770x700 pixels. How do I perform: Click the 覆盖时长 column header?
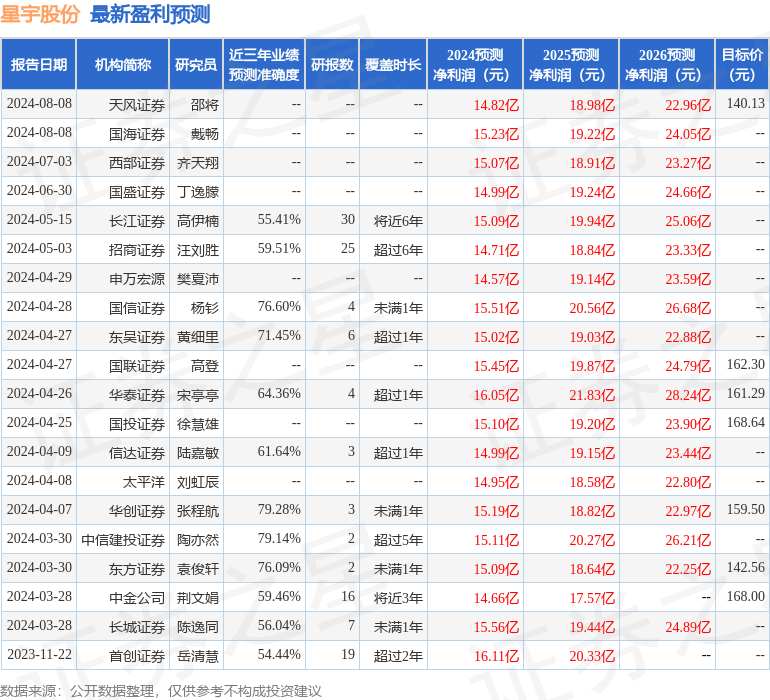coord(393,65)
